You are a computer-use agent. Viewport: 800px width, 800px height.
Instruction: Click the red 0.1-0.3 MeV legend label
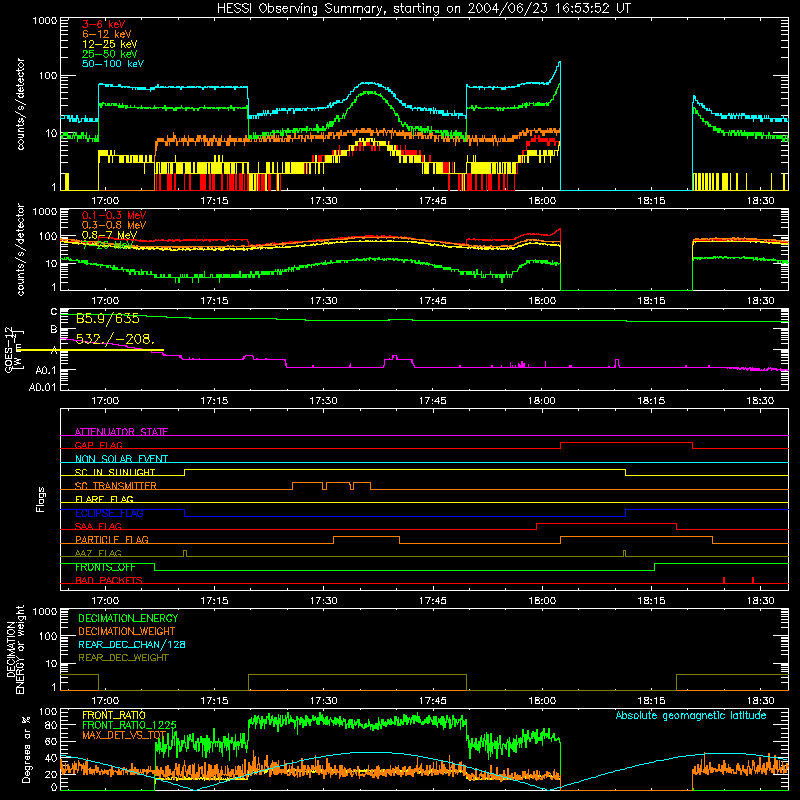(x=114, y=215)
